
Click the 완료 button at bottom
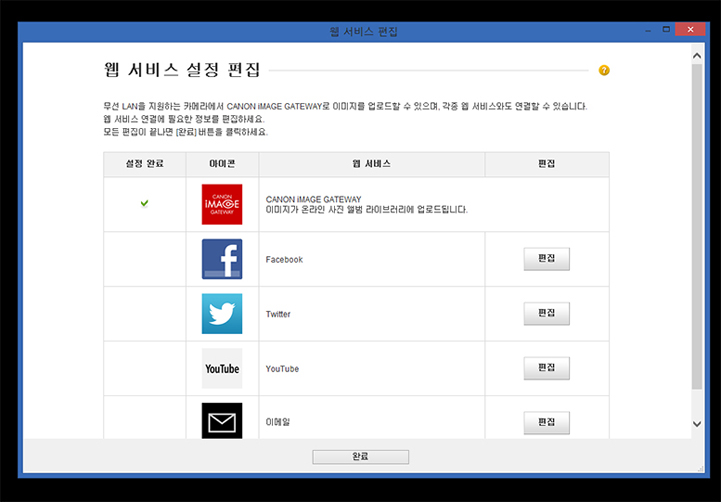360,456
